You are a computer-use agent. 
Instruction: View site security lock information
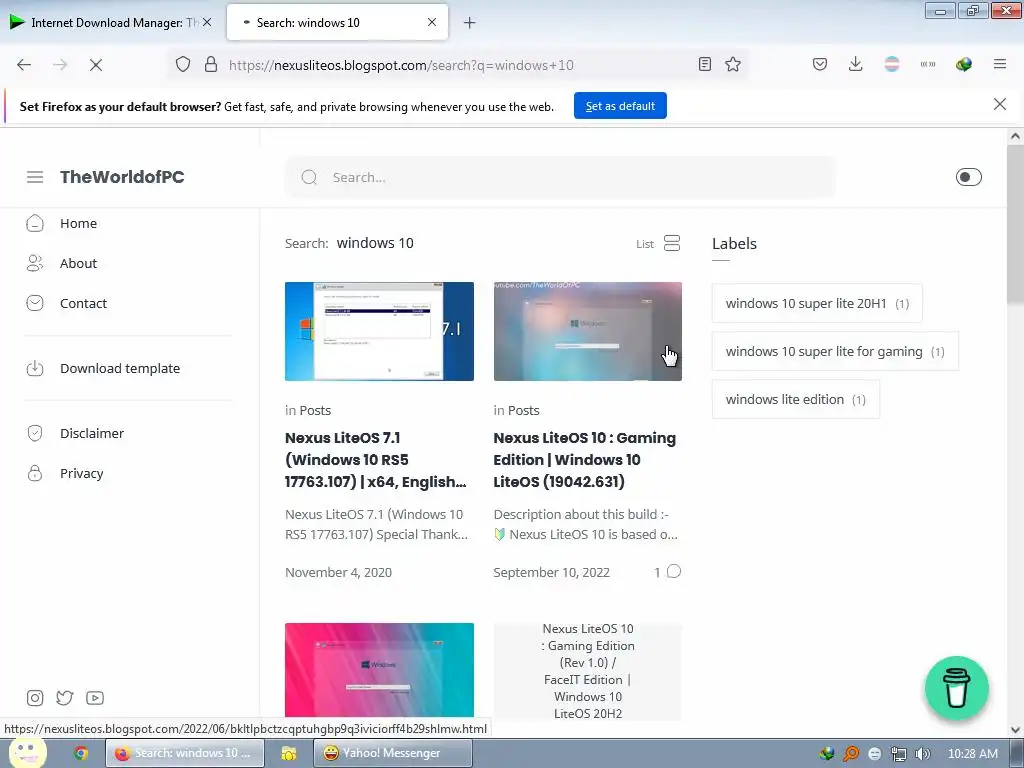(210, 64)
